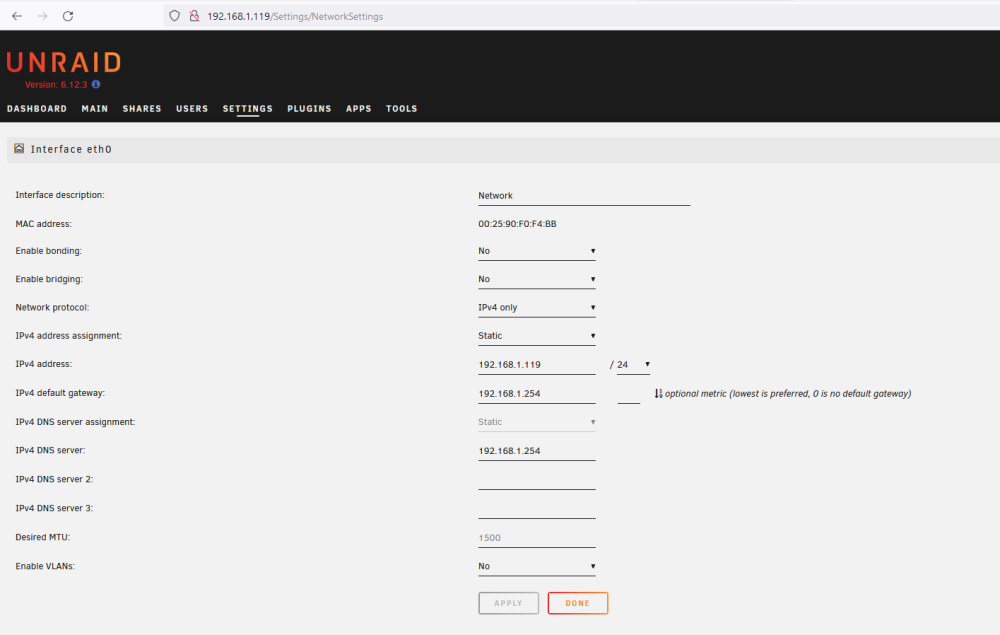The width and height of the screenshot is (1000, 635).
Task: Click the Interface eth0 header text
Action: tap(71, 149)
